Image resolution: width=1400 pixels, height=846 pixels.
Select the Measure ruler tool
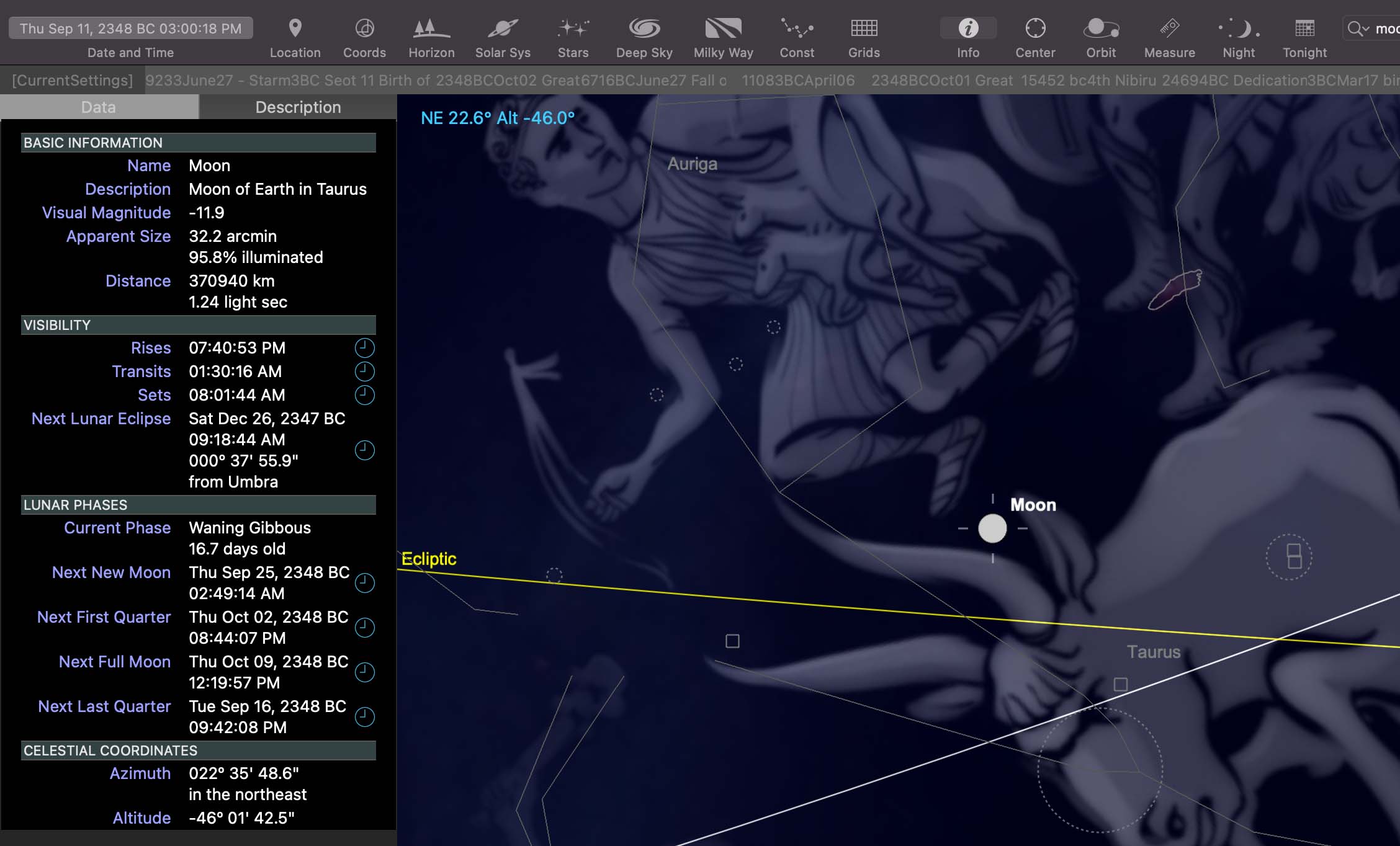click(x=1169, y=29)
